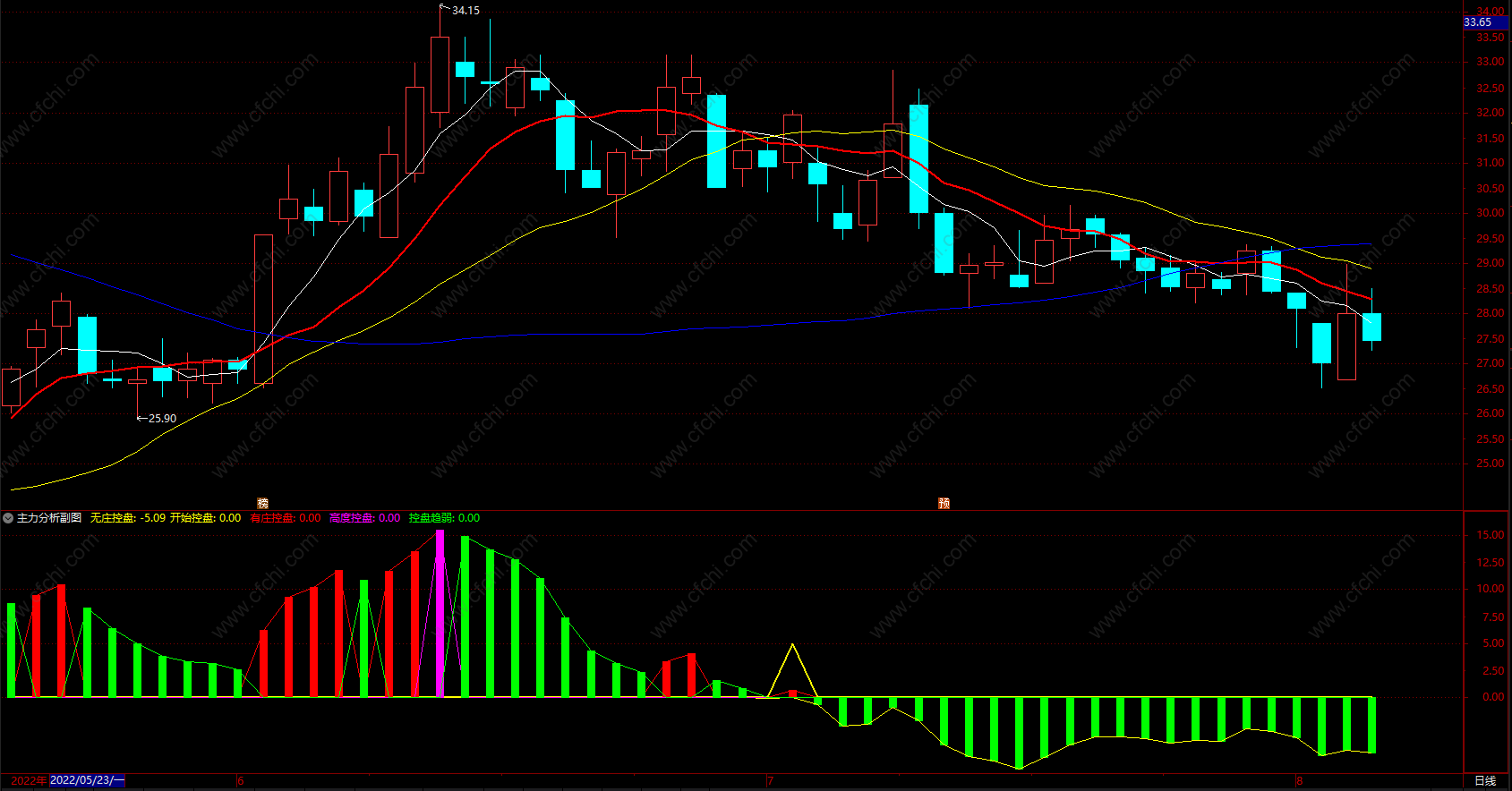The height and width of the screenshot is (791, 1512).
Task: Click the 控盘趋弱: 0.00 legend value
Action: pos(444,518)
